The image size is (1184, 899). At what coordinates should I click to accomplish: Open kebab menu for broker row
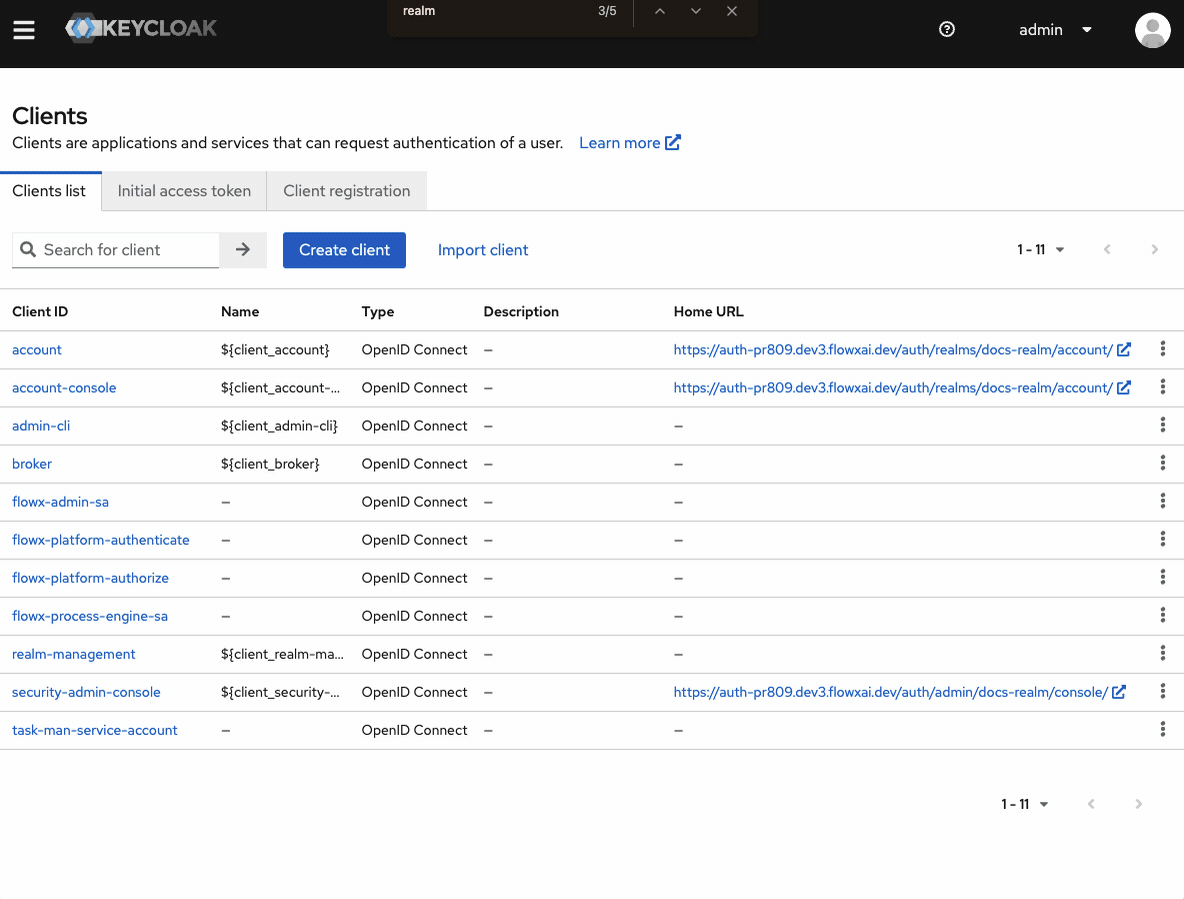click(x=1163, y=463)
